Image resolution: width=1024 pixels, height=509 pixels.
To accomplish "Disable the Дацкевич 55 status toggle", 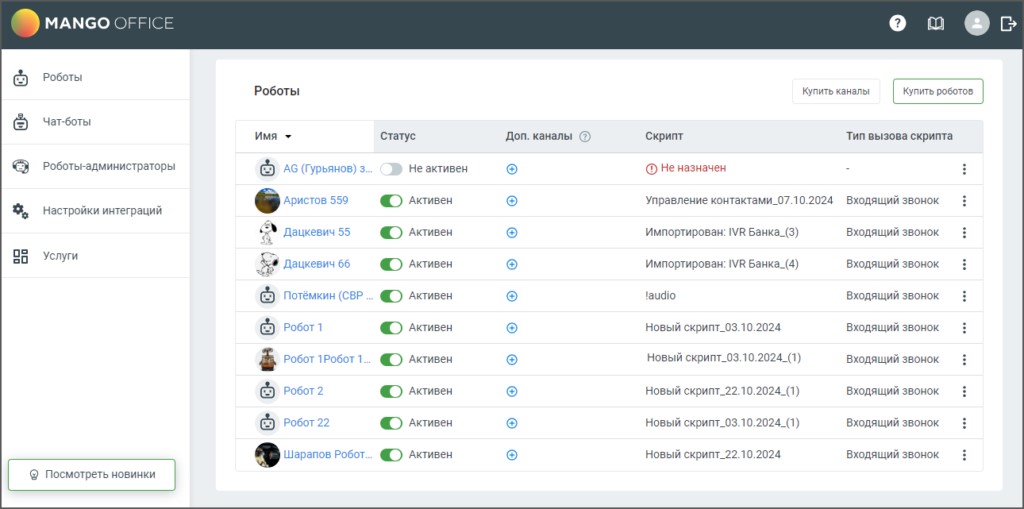I will pyautogui.click(x=391, y=233).
